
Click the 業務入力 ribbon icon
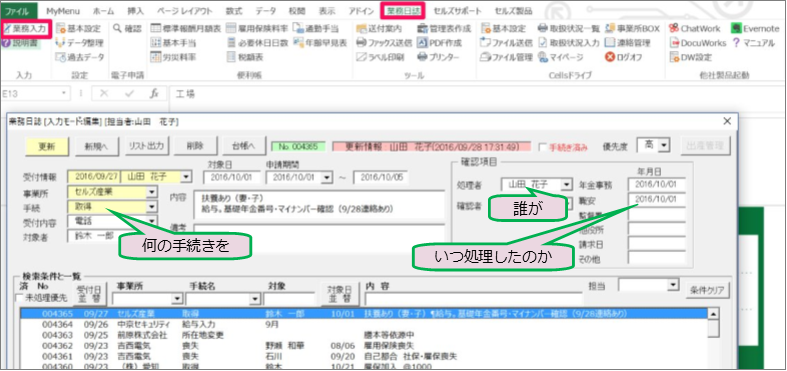pyautogui.click(x=26, y=29)
